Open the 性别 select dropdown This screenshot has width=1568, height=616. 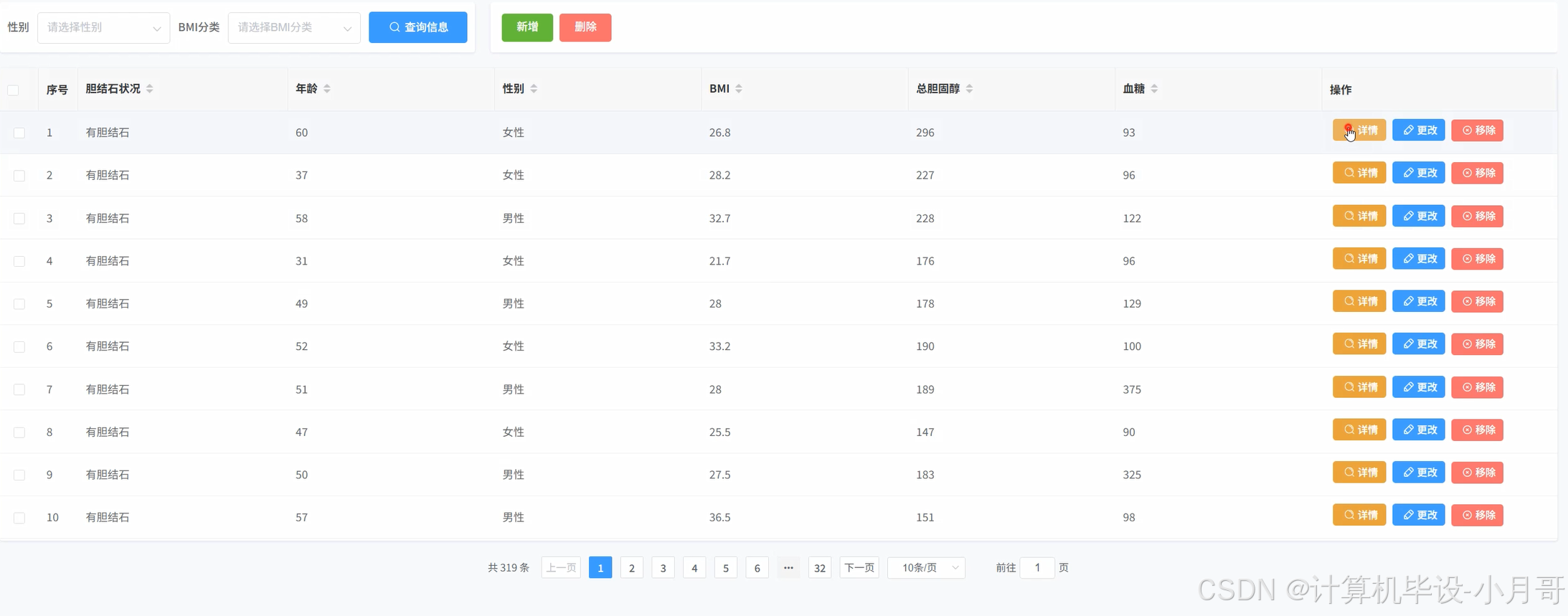pos(104,27)
